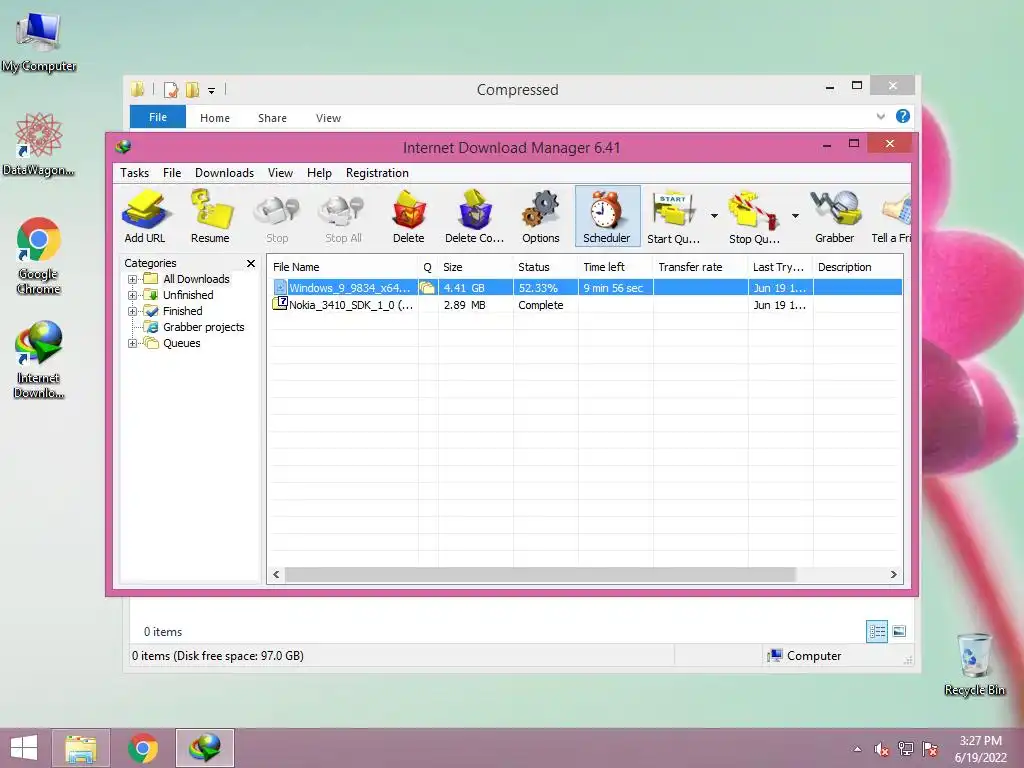Open the Stop Queue dropdown arrow
Screen dimensions: 1024x768
pos(795,216)
